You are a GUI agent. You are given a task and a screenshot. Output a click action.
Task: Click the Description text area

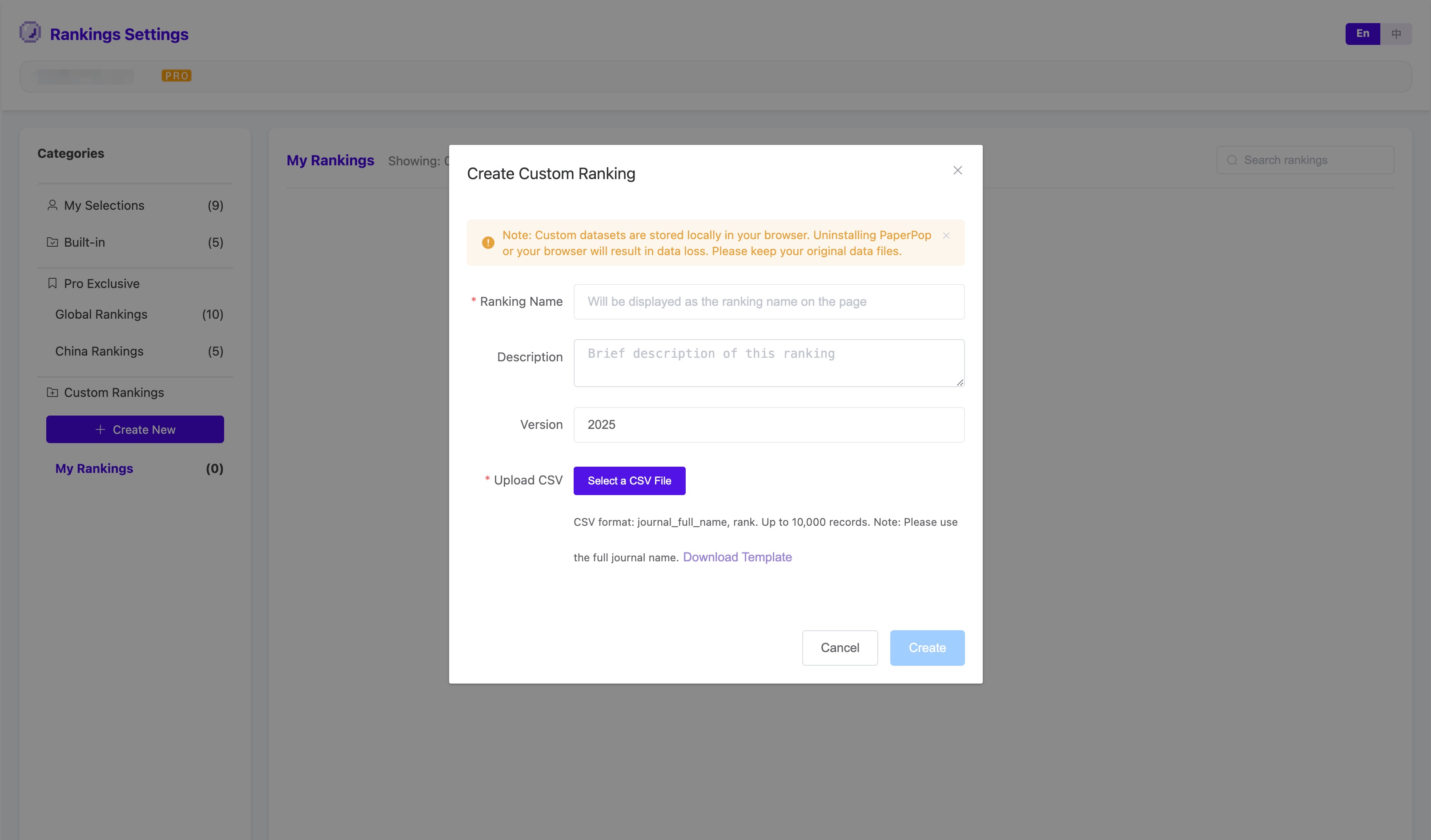[768, 363]
